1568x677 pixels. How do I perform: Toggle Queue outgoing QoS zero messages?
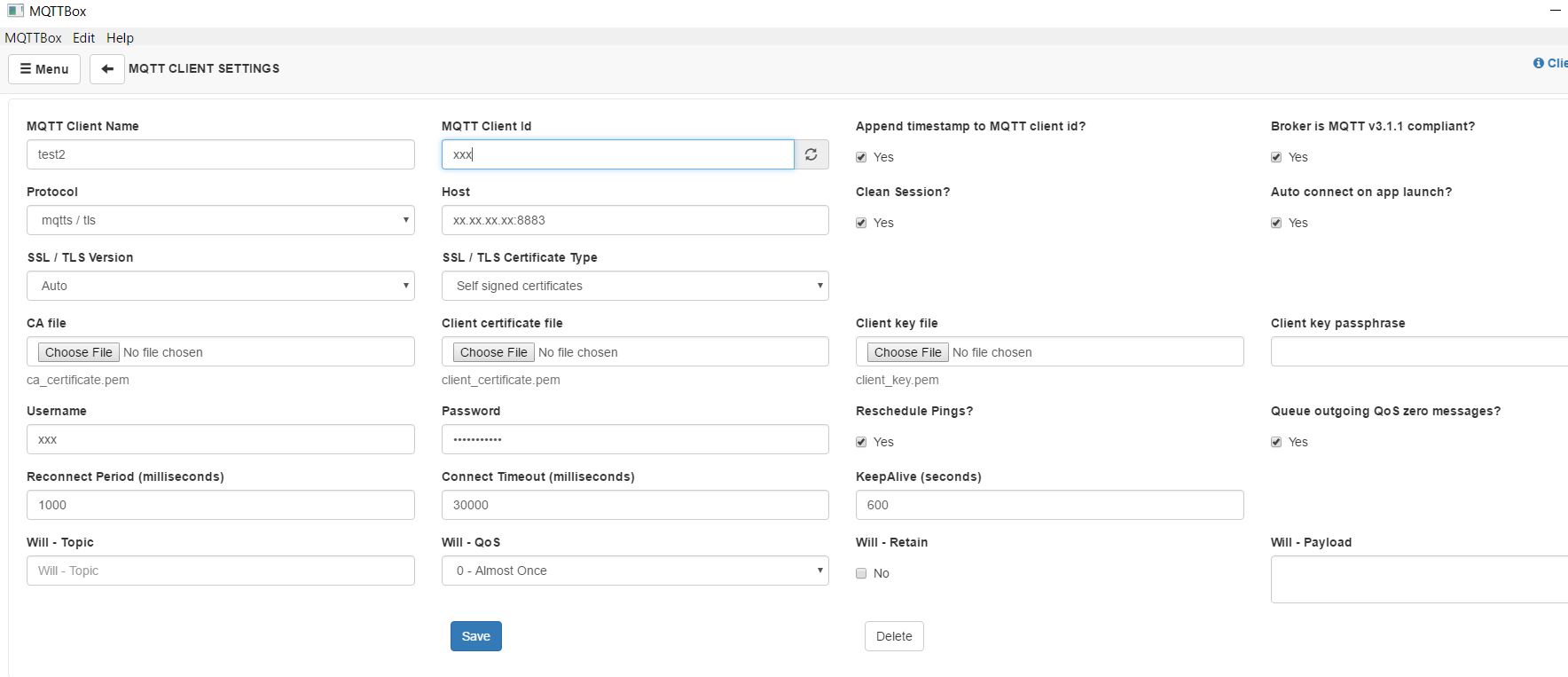pyautogui.click(x=1276, y=442)
